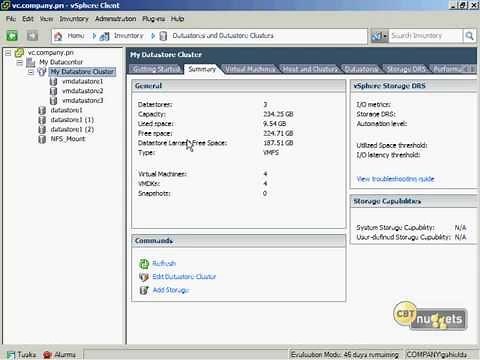480x360 pixels.
Task: Click the datastore1 (2) disk icon
Action: (x=42, y=130)
